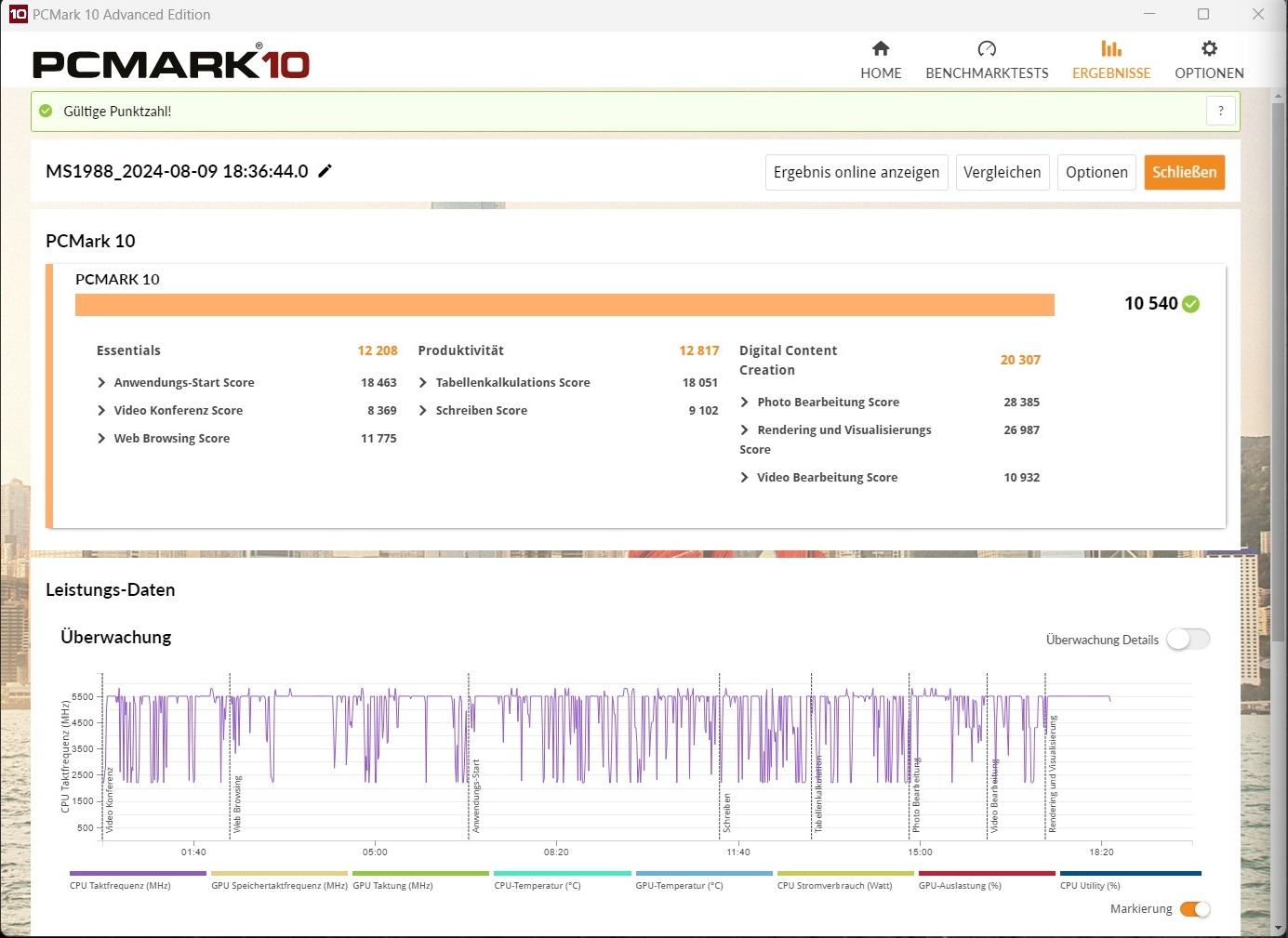The image size is (1288, 938).
Task: Click the PCMARK10 logo
Action: click(171, 63)
